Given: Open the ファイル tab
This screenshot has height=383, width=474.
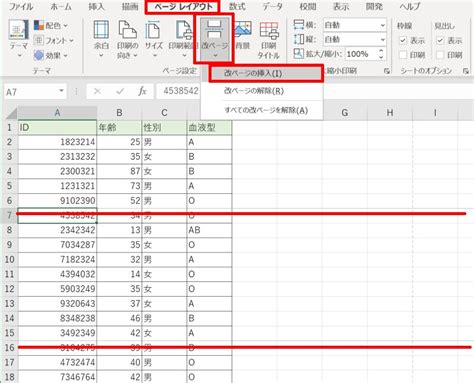Looking at the screenshot, I should coord(21,6).
